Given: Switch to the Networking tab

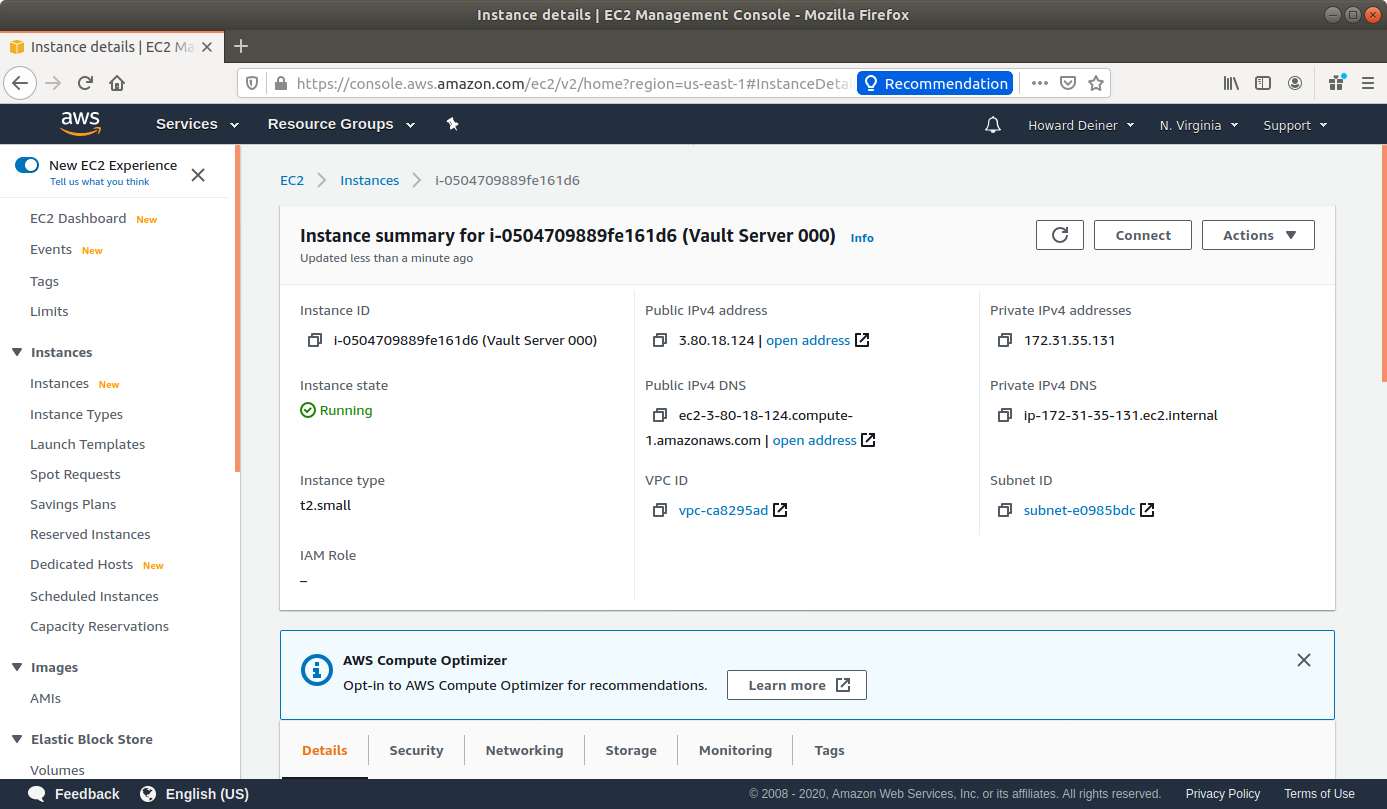Looking at the screenshot, I should point(524,750).
